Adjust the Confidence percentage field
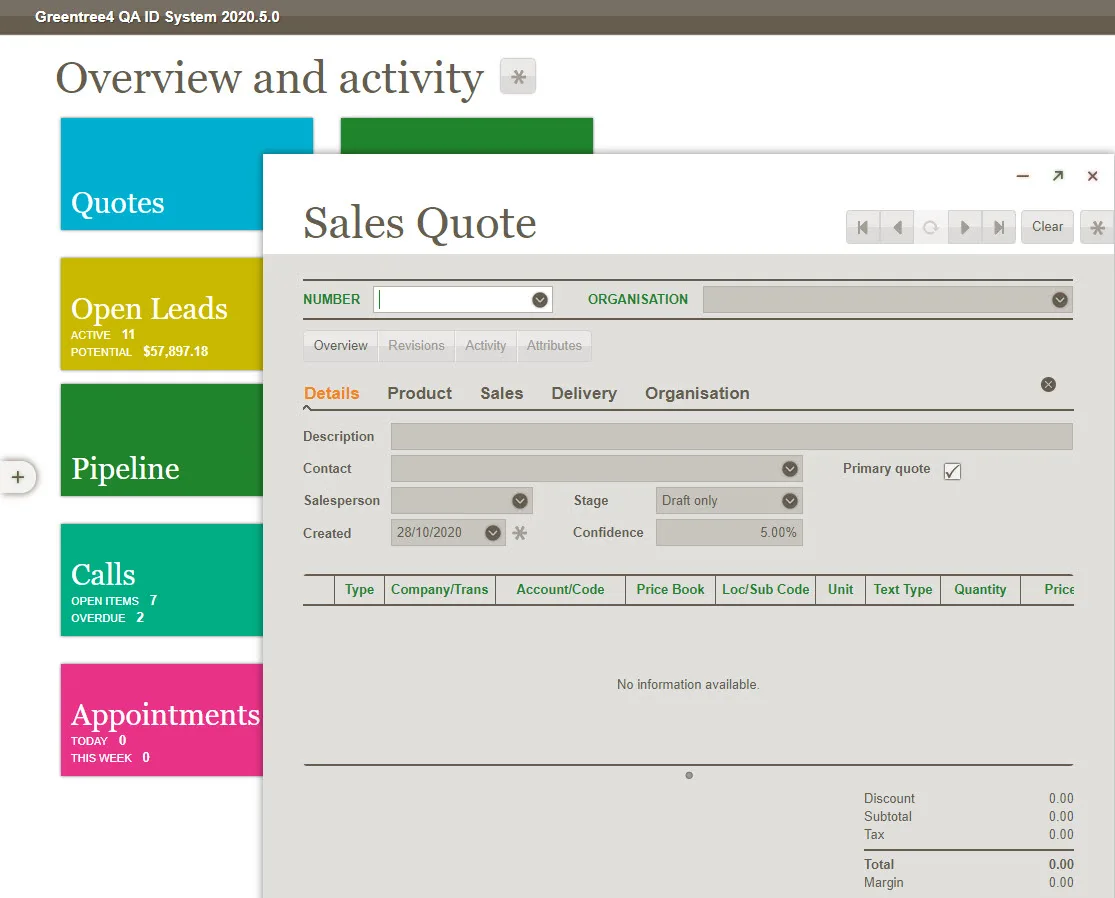The height and width of the screenshot is (898, 1115). click(729, 532)
